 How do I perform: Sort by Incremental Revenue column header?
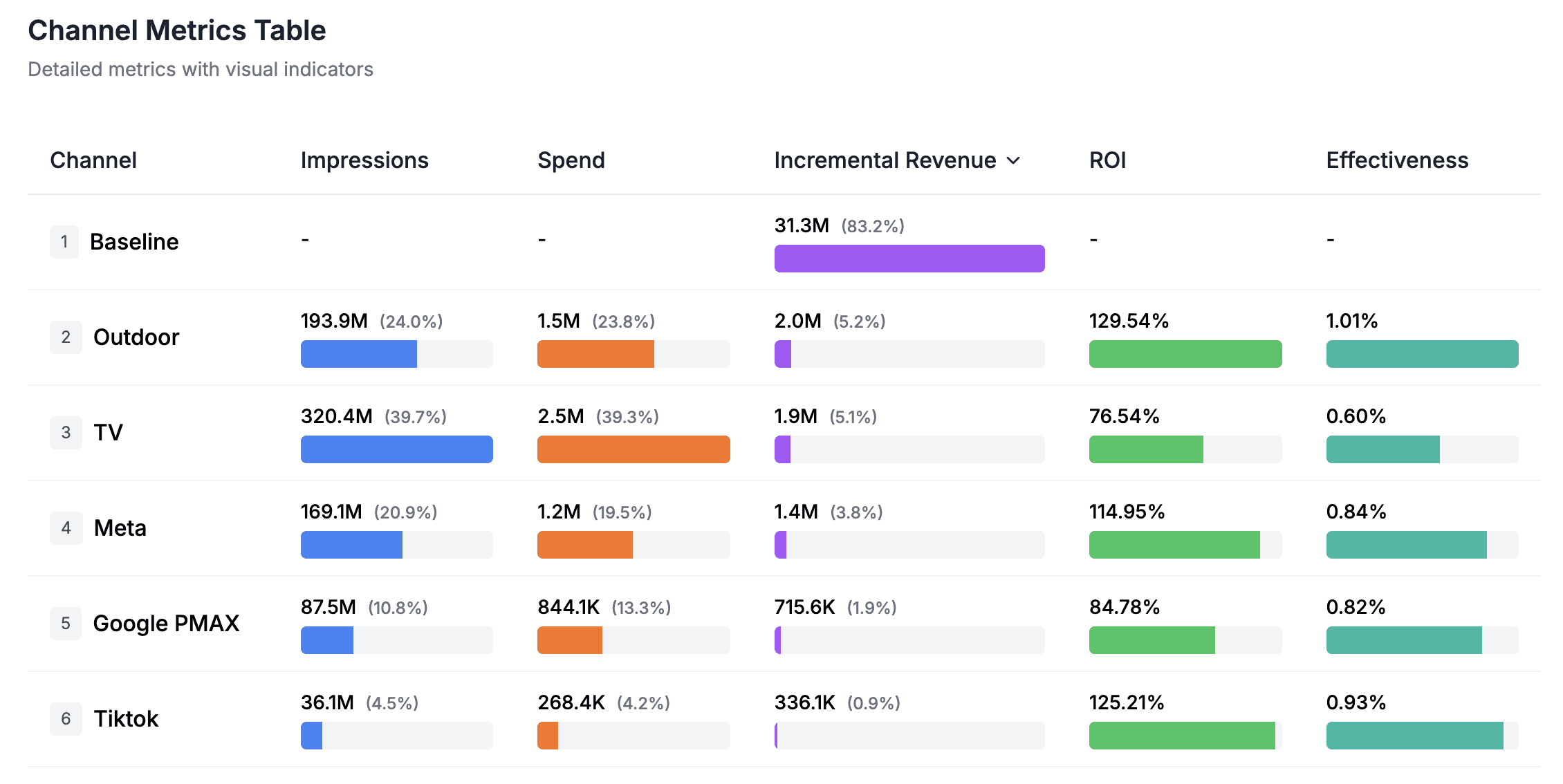[885, 160]
